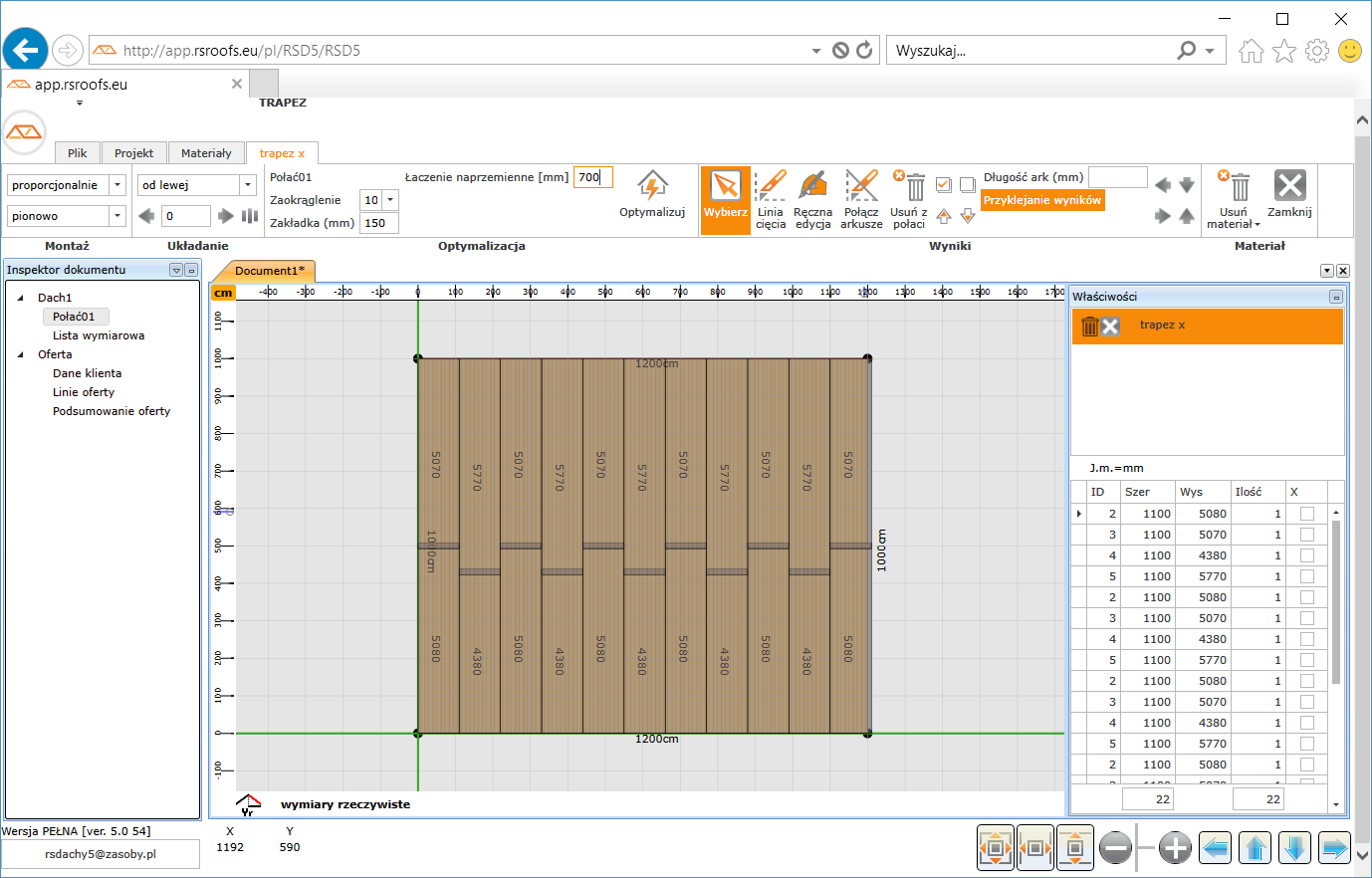The image size is (1372, 878).
Task: Click the Zamknij X icon
Action: pos(1289,186)
